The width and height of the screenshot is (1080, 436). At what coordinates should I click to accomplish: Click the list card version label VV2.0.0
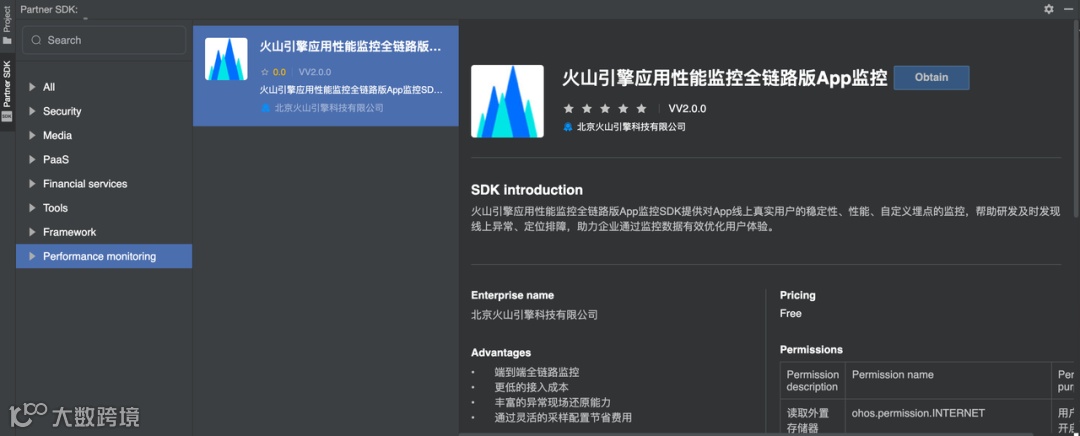coord(315,72)
